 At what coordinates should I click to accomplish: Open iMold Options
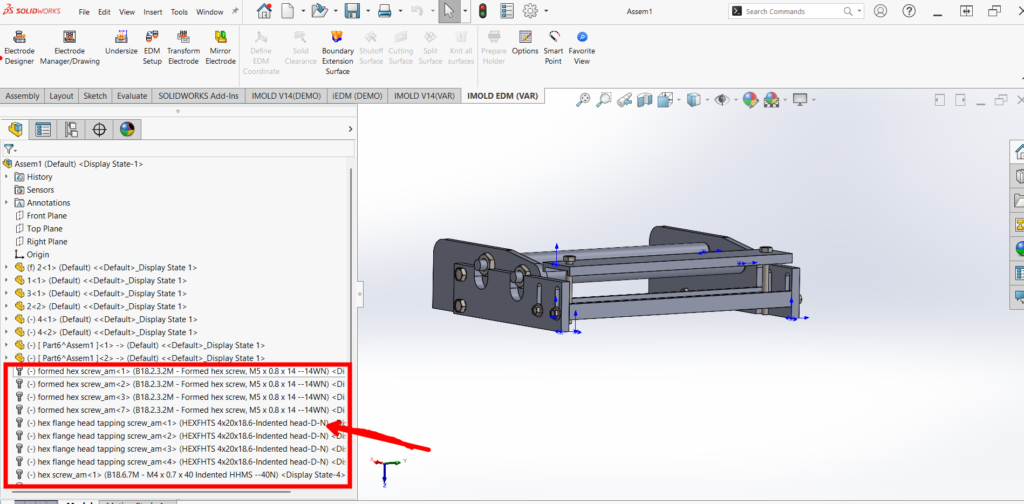pyautogui.click(x=525, y=42)
